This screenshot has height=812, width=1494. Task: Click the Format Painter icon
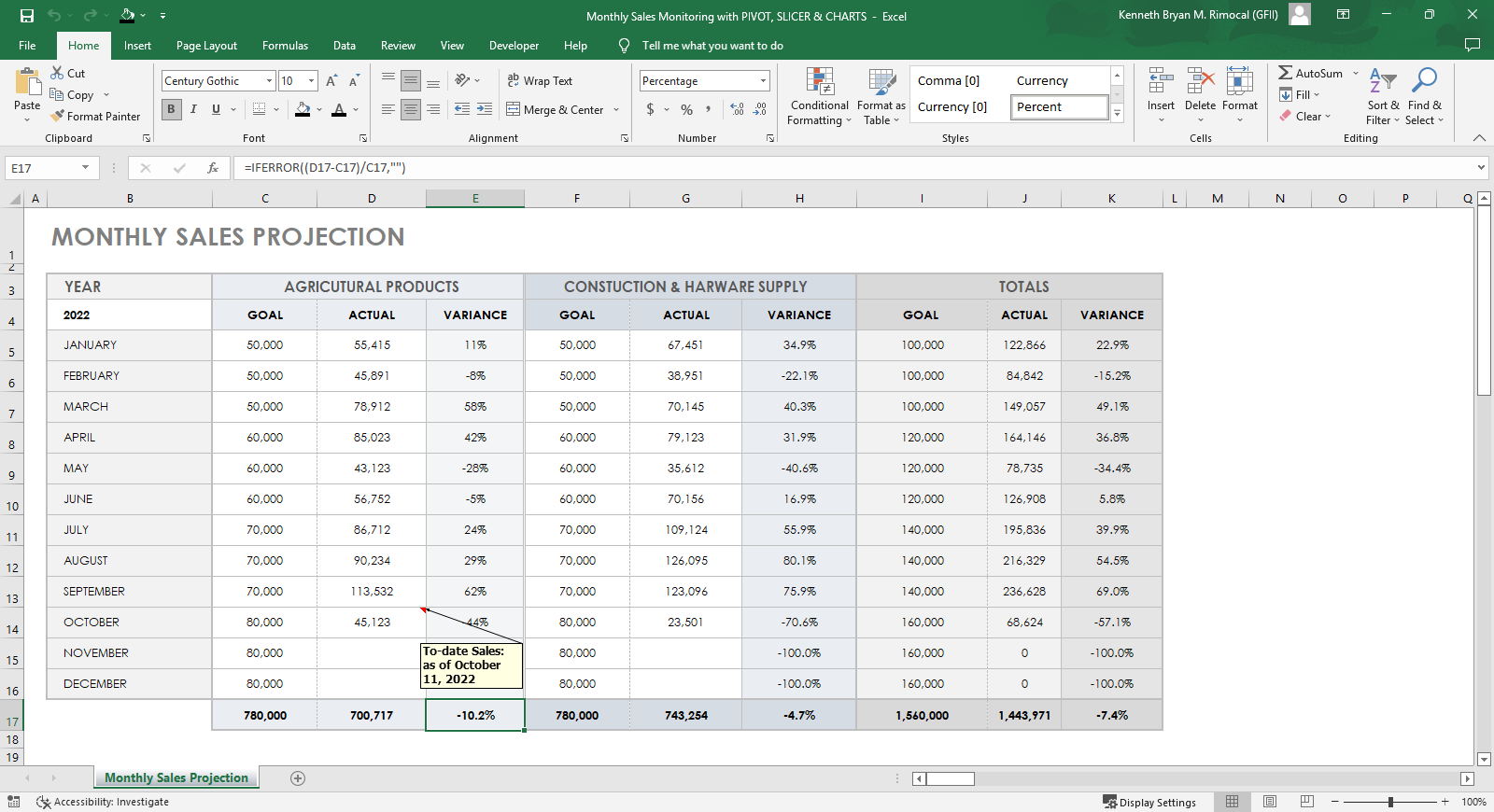click(x=58, y=117)
